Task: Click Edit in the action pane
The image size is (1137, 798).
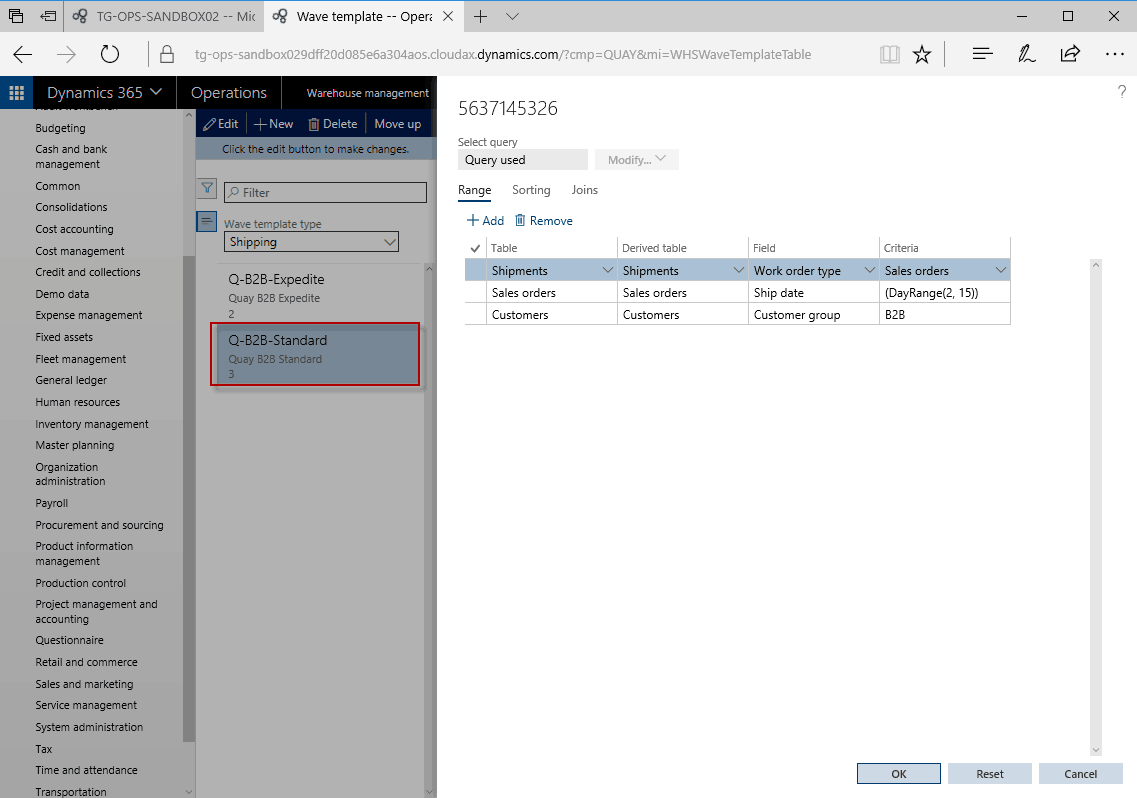Action: [221, 124]
